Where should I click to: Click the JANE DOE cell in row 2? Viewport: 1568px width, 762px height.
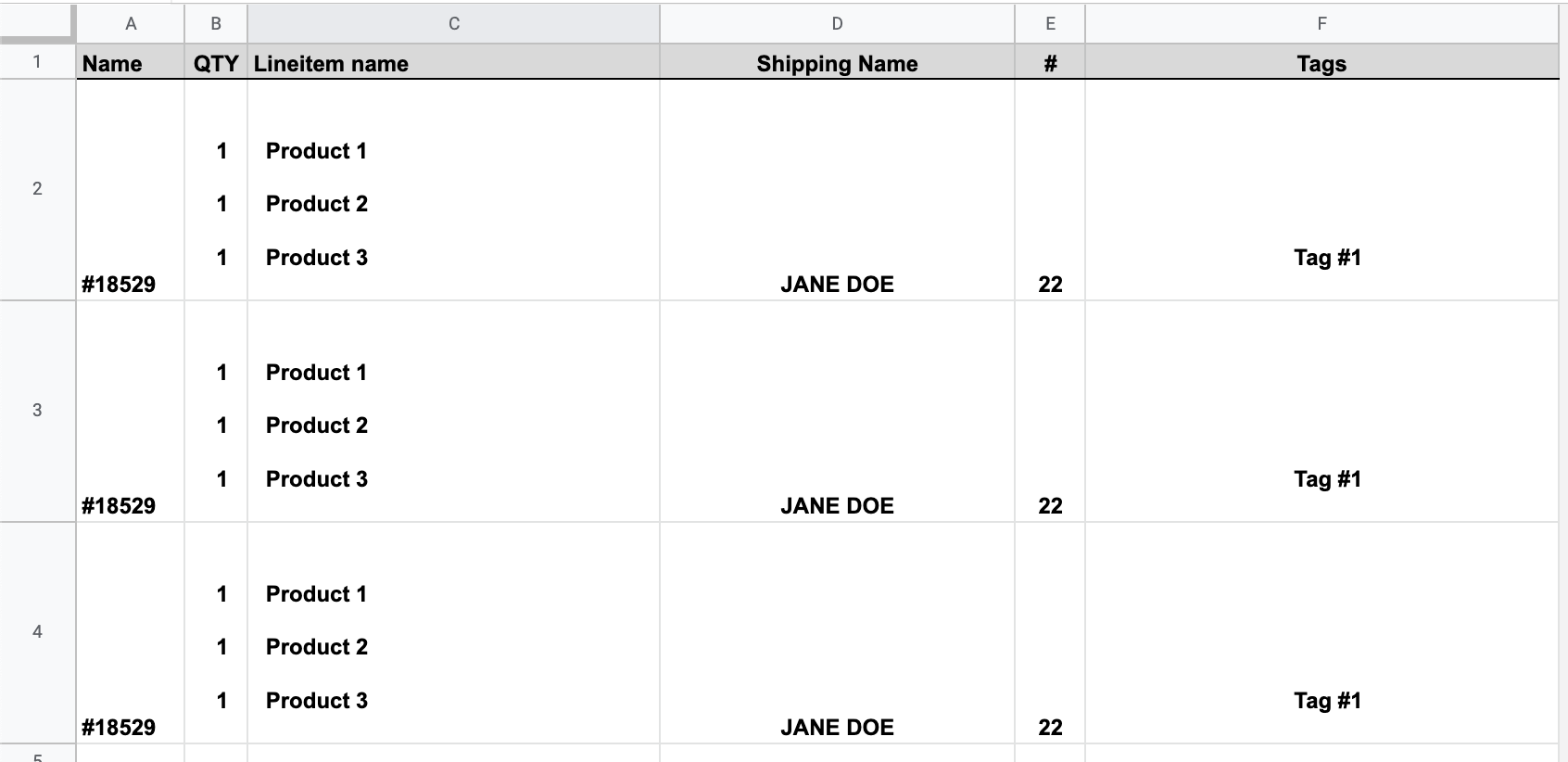coord(837,284)
